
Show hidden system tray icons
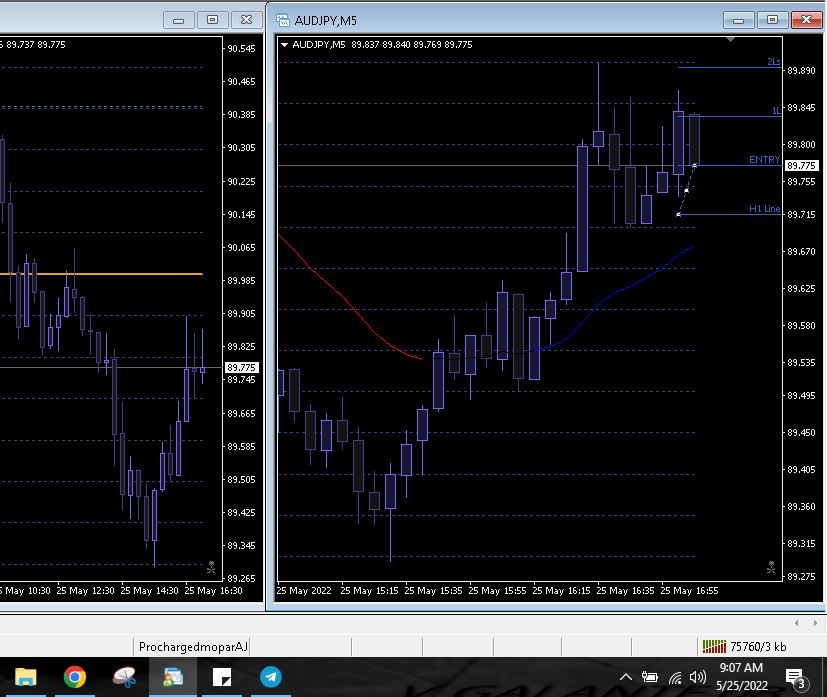pos(626,677)
